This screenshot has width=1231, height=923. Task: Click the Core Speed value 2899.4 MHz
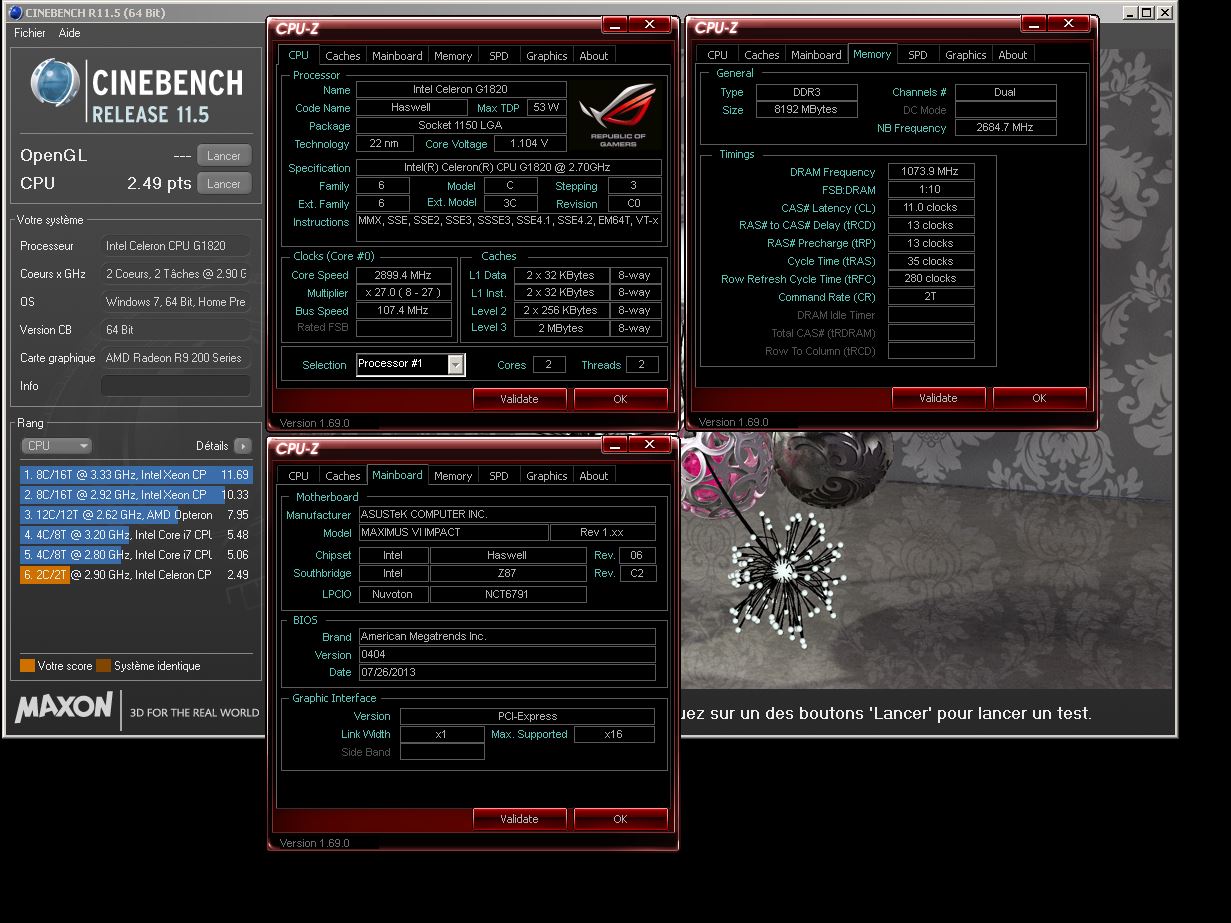pos(404,275)
